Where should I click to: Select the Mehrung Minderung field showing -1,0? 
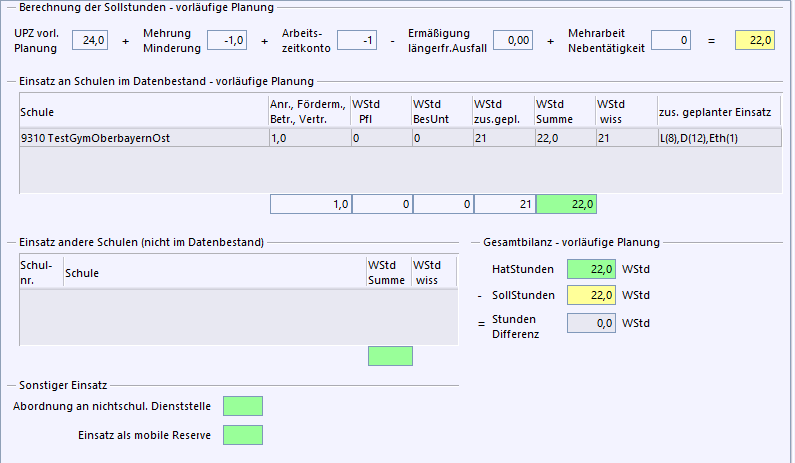pos(227,40)
